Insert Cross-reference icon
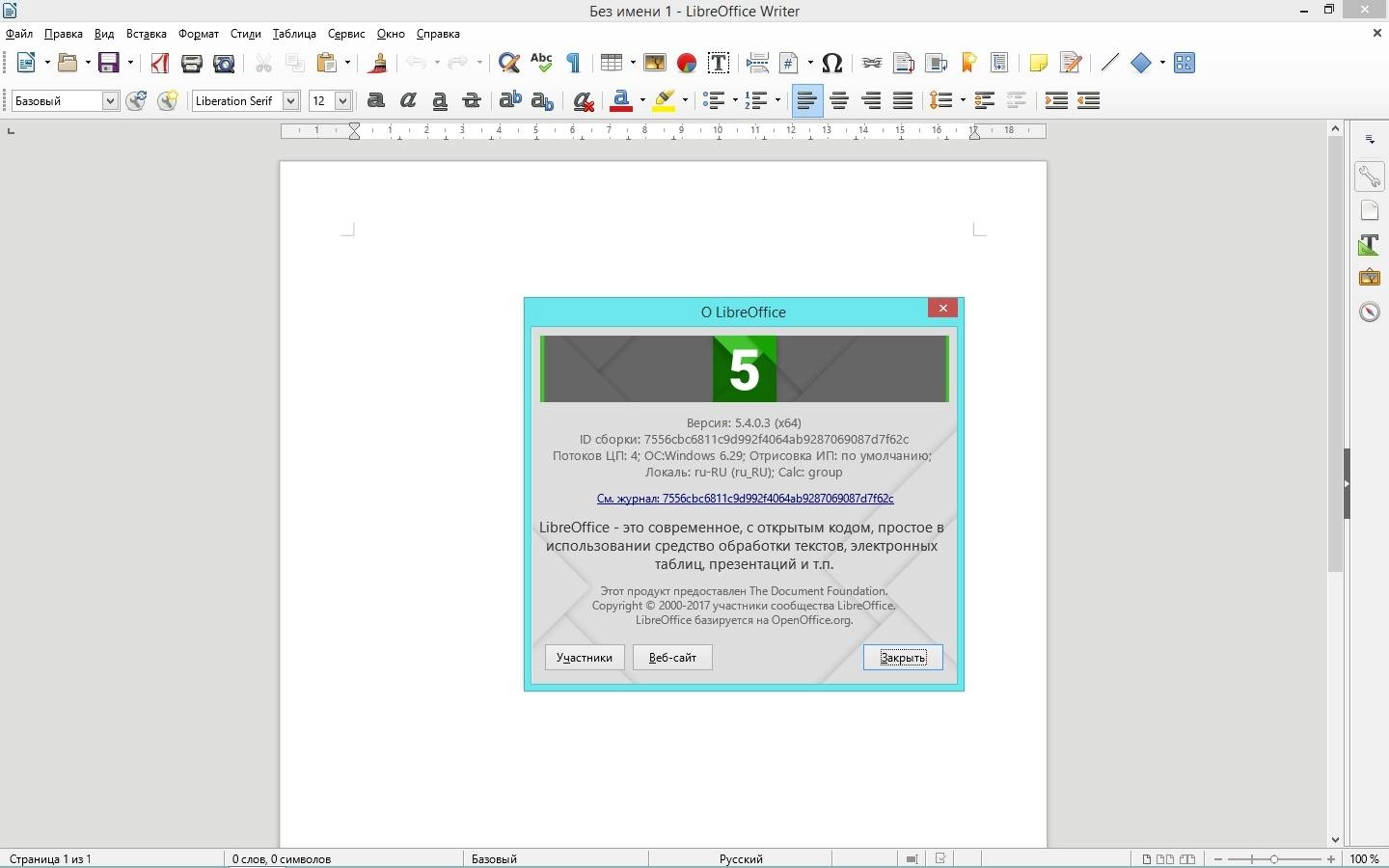The height and width of the screenshot is (868, 1389). click(x=1000, y=63)
